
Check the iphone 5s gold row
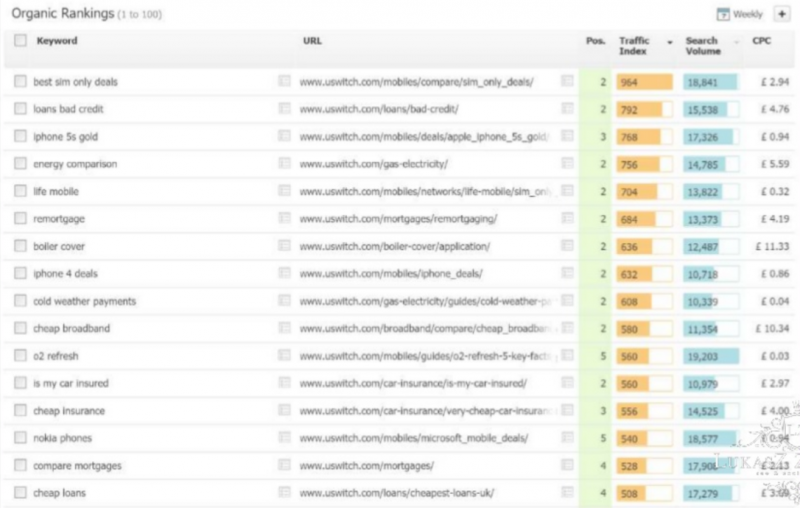pyautogui.click(x=20, y=136)
